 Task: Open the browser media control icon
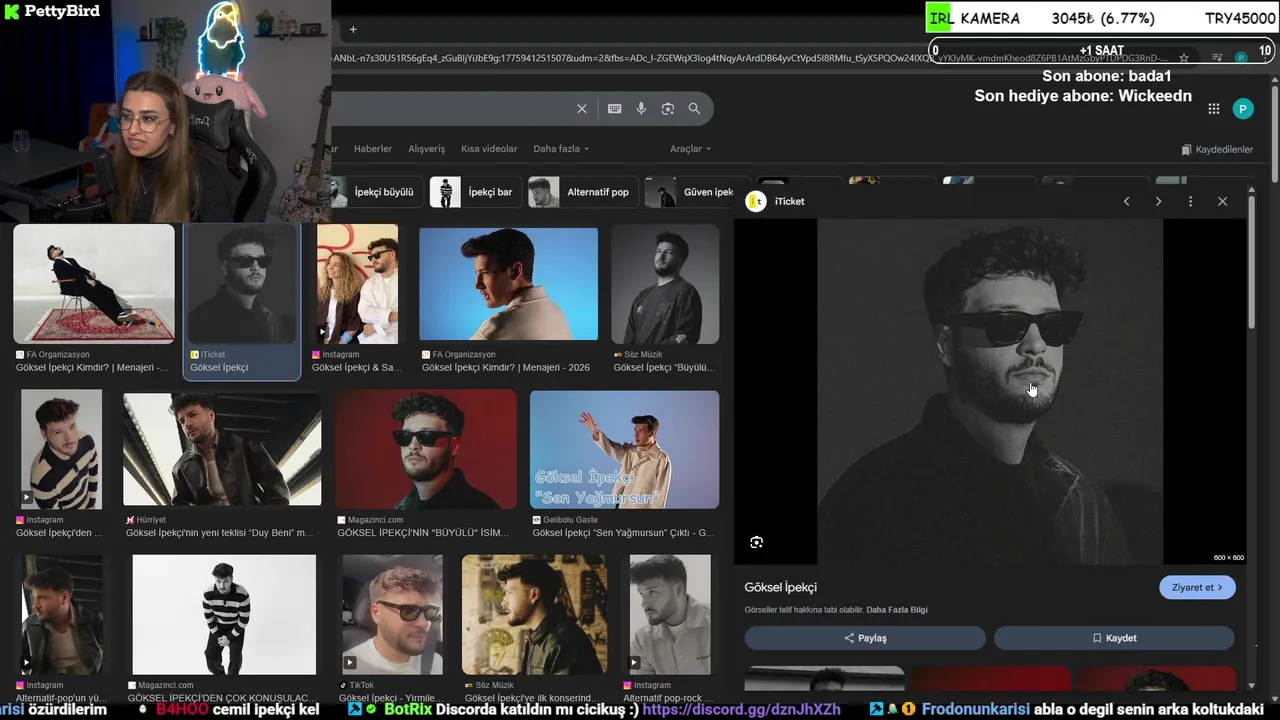tap(1217, 58)
